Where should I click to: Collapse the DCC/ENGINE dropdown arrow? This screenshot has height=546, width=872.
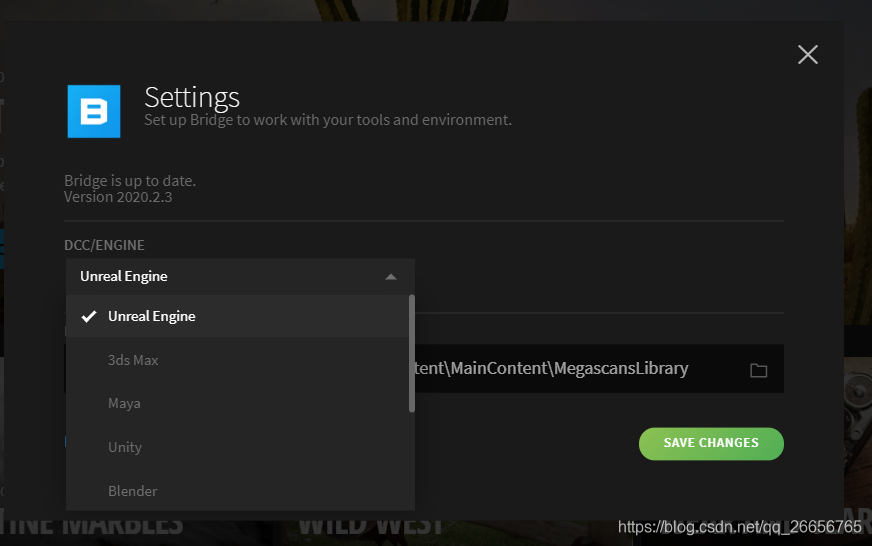(x=391, y=277)
